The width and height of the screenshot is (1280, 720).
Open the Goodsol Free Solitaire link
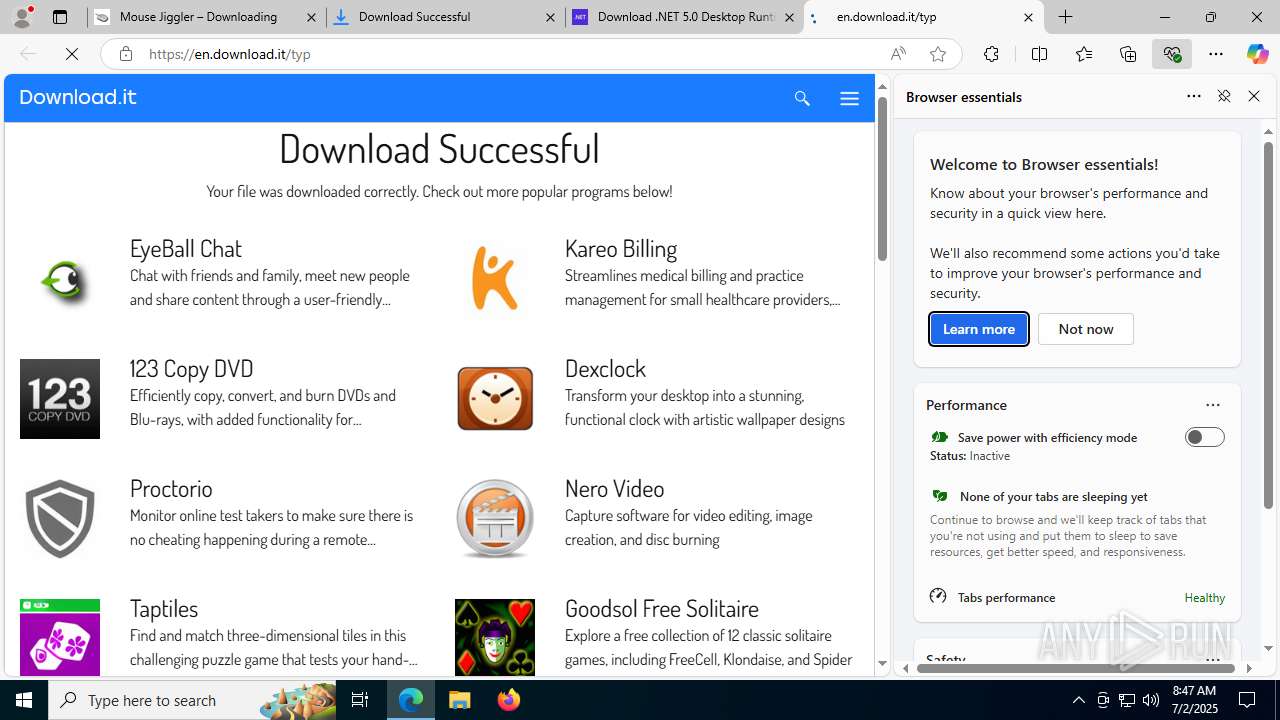point(662,608)
